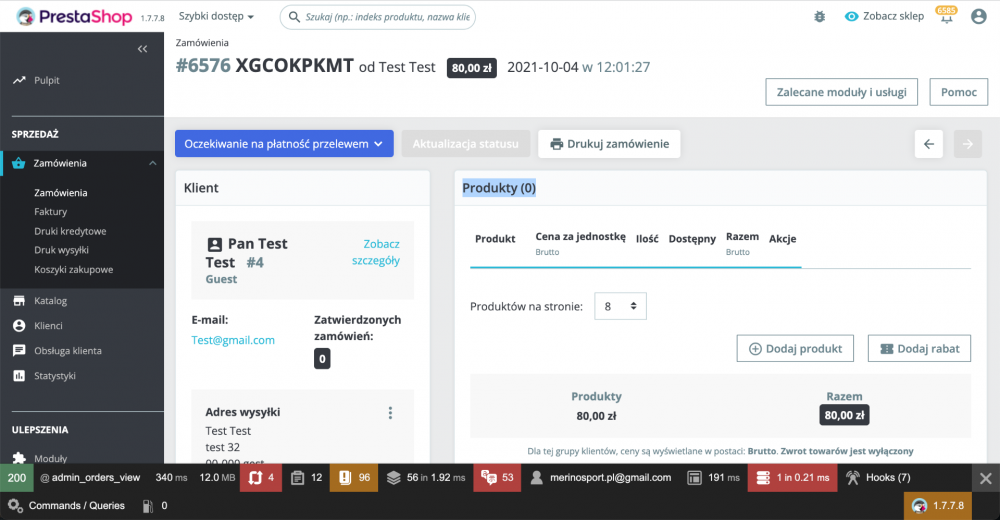Open the employee profile avatar icon

coord(978,17)
